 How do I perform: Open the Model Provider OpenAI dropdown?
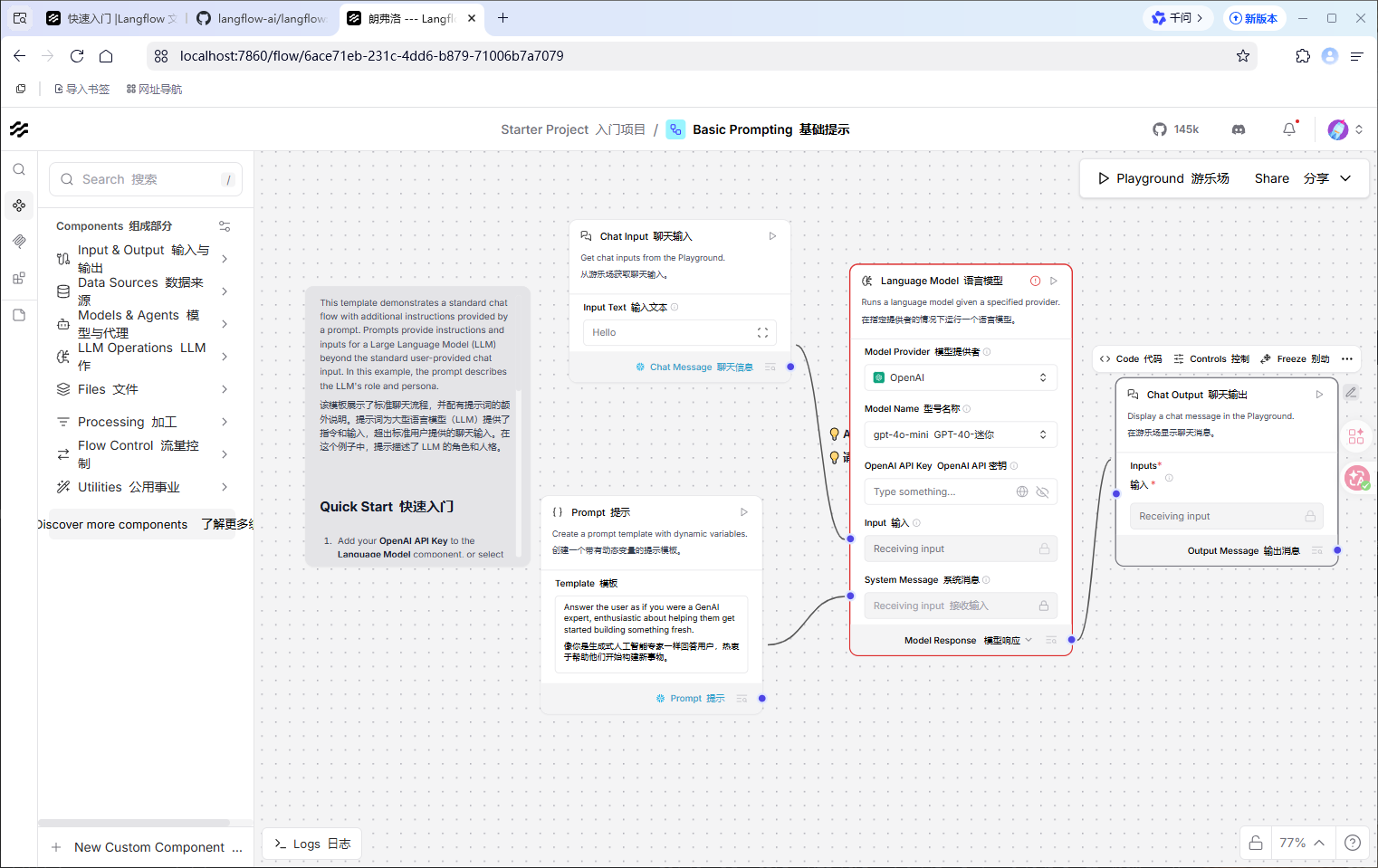[x=961, y=377]
